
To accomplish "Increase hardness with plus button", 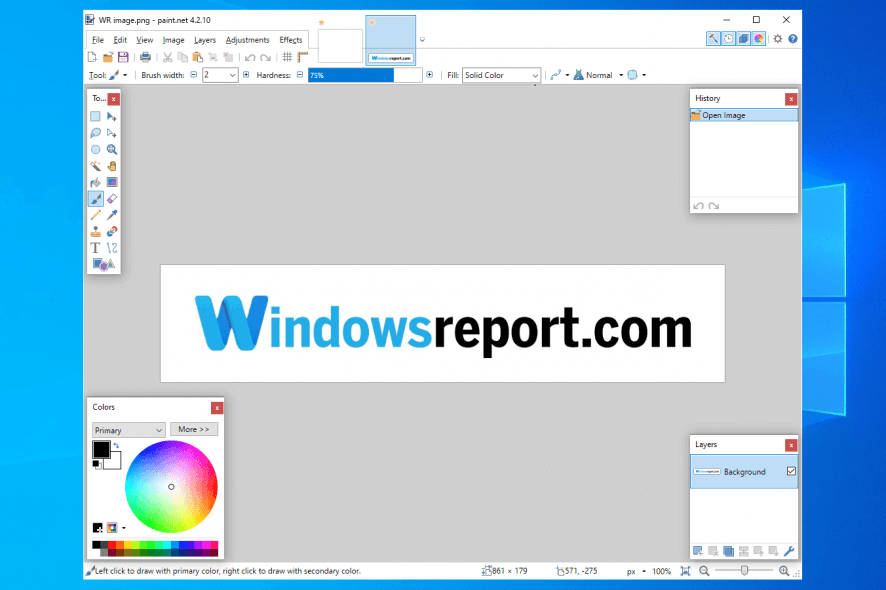I will pos(429,75).
